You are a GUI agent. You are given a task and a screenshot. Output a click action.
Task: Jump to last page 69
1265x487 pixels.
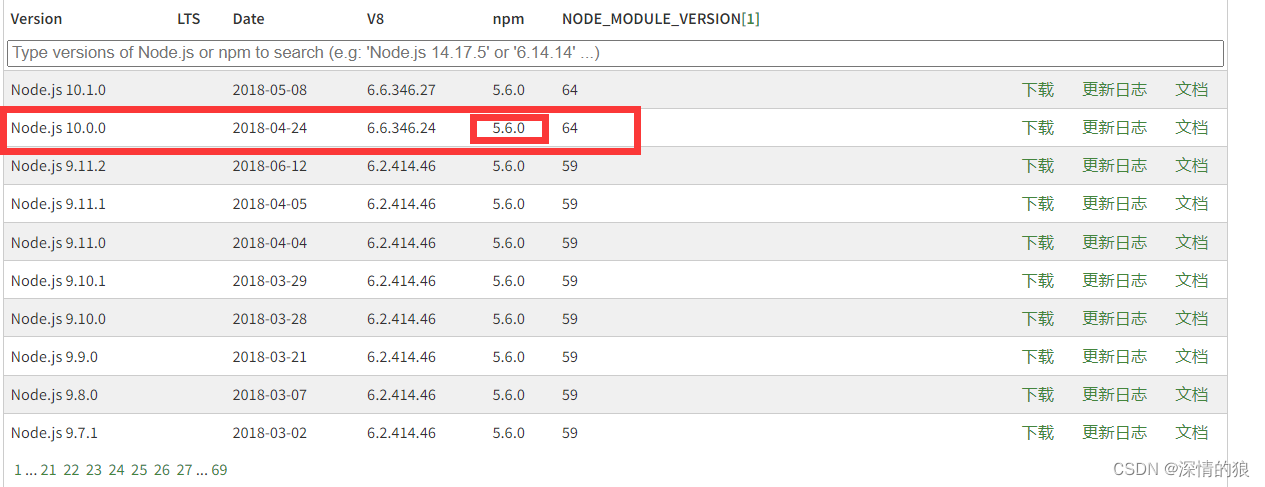pyautogui.click(x=219, y=470)
